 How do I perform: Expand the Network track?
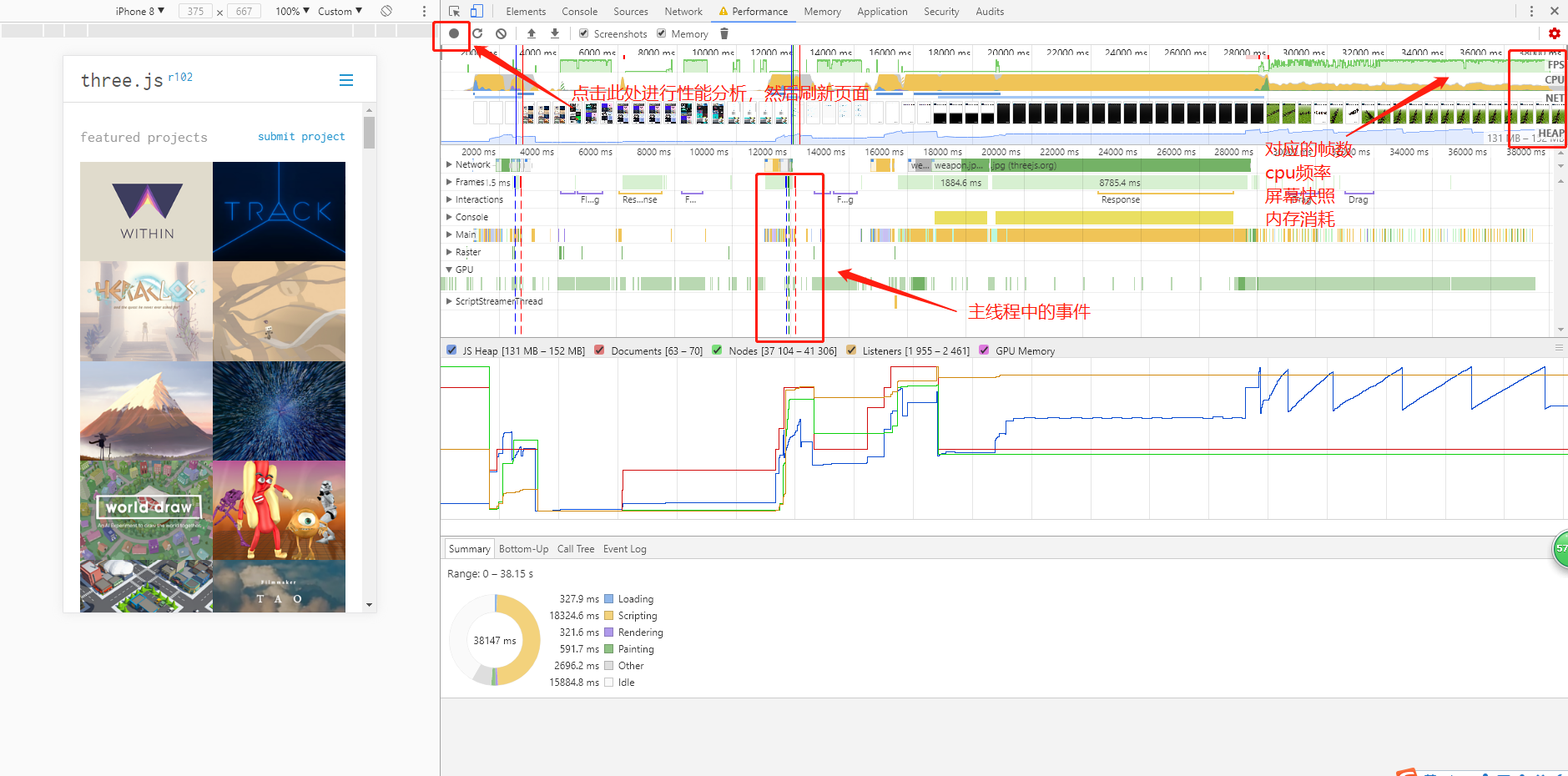pyautogui.click(x=449, y=164)
